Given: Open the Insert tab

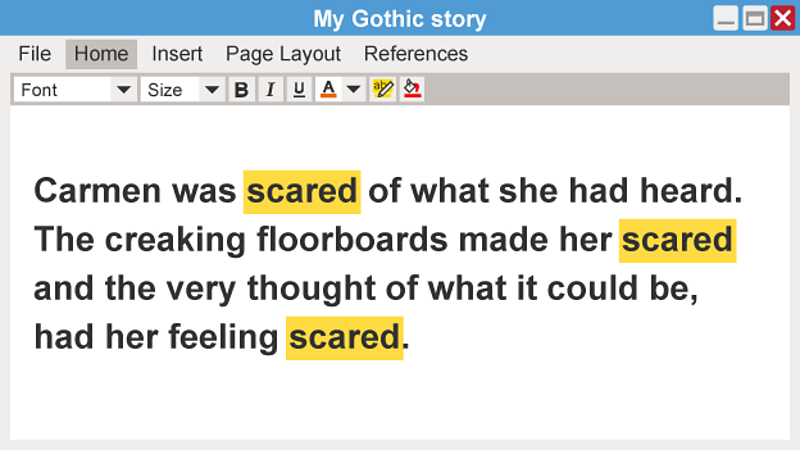Looking at the screenshot, I should 177,54.
